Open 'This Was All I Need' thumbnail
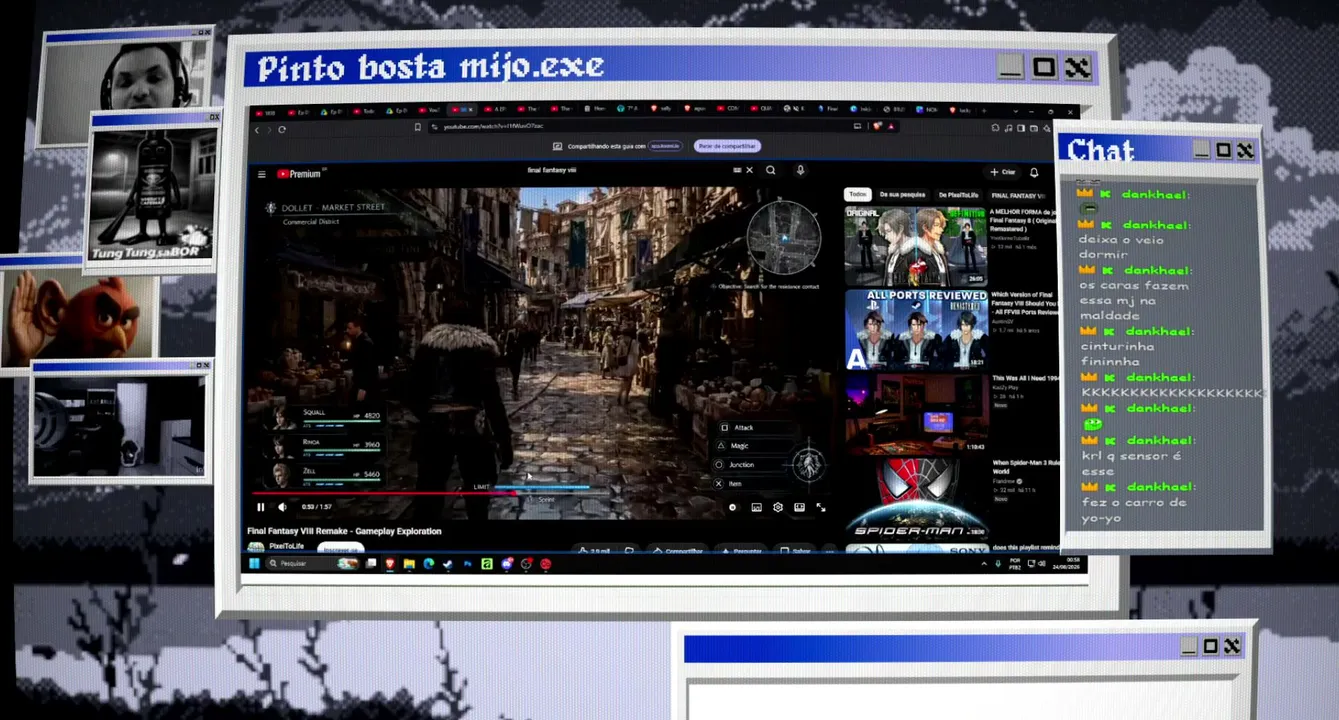Image resolution: width=1339 pixels, height=720 pixels. coord(916,413)
